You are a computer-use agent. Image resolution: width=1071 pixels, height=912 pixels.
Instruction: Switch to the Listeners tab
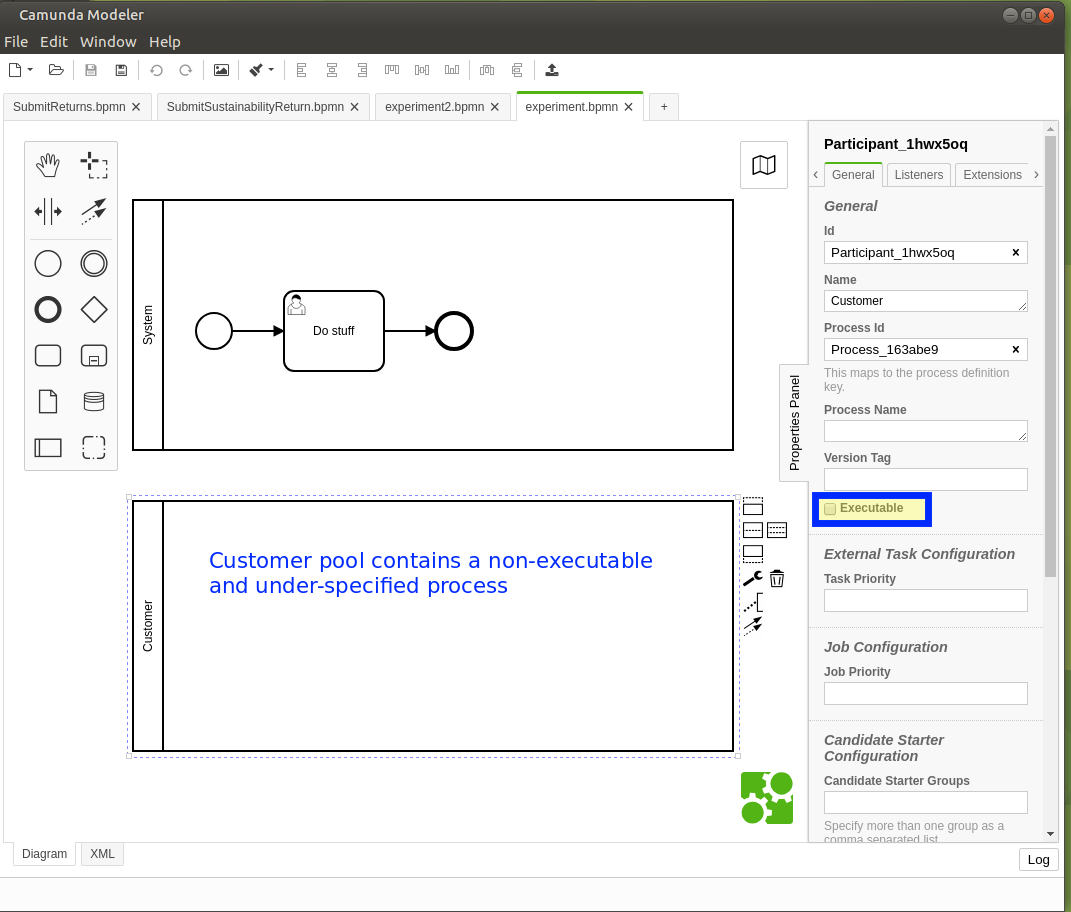(918, 174)
